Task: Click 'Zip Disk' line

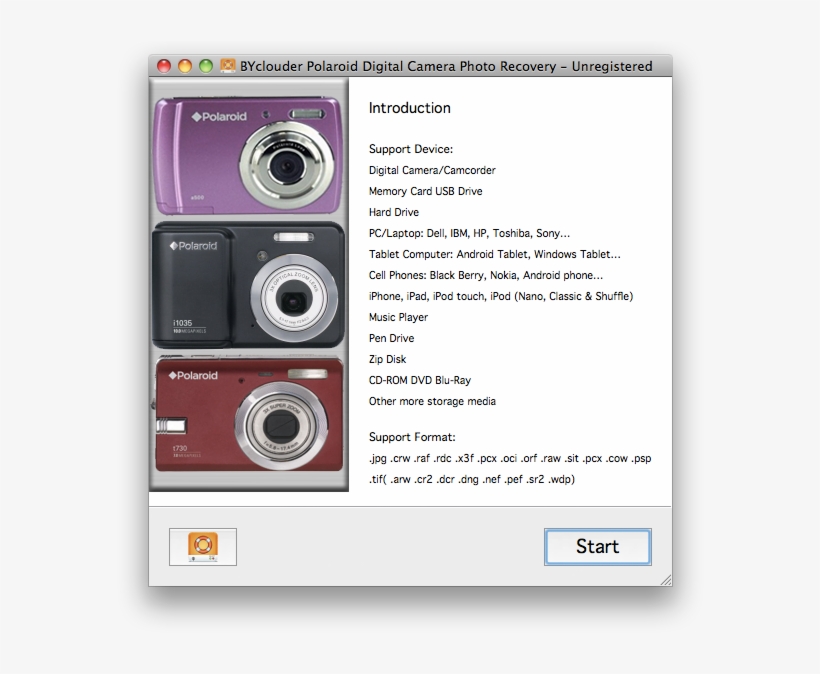Action: coord(388,359)
